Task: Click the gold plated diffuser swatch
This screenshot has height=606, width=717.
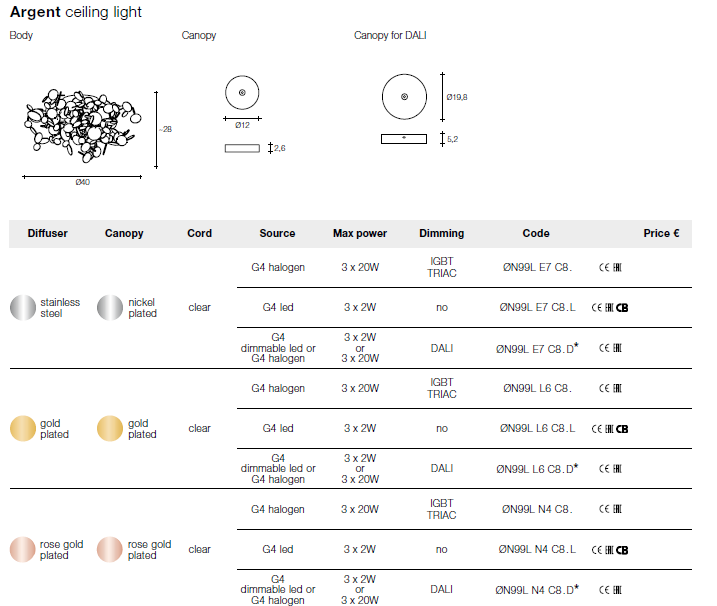Action: pos(23,429)
